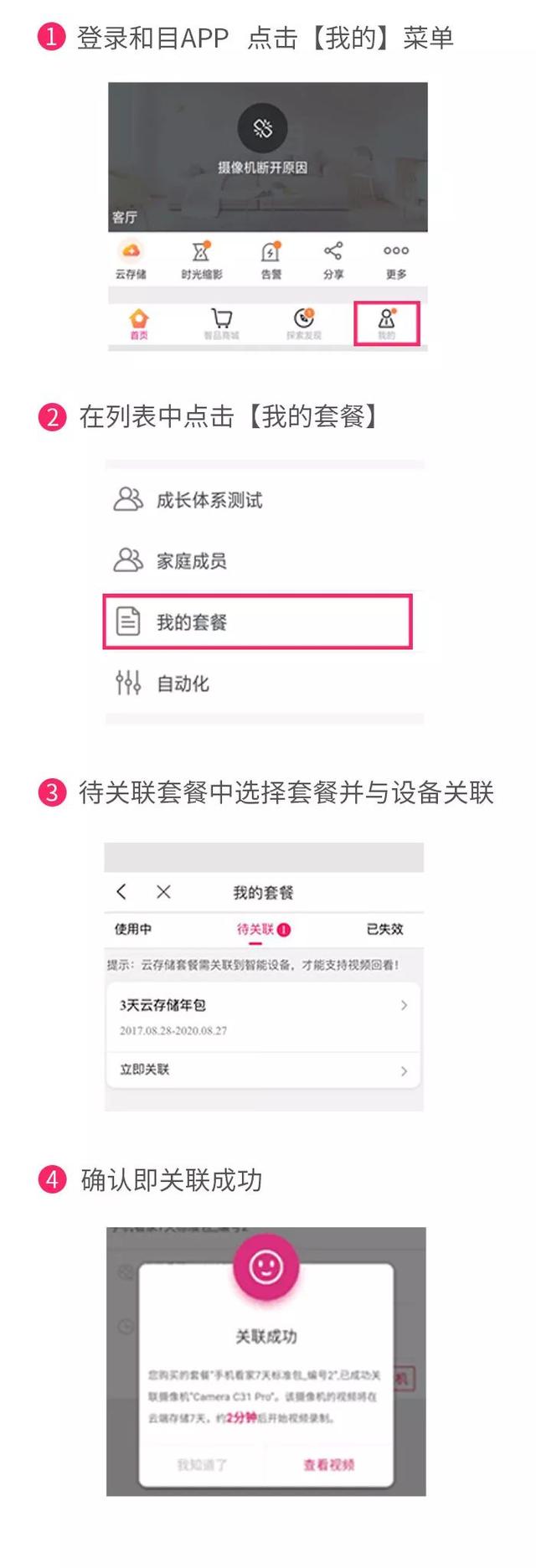Tap the 摄像机断开原因 disconnect icon
This screenshot has width=536, height=1568.
[263, 127]
